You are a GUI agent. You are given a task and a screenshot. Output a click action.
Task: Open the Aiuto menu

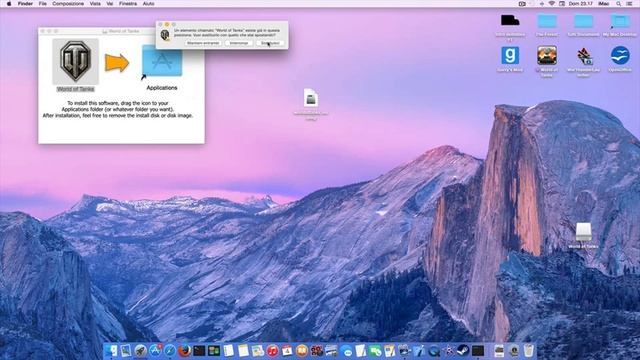pos(148,4)
